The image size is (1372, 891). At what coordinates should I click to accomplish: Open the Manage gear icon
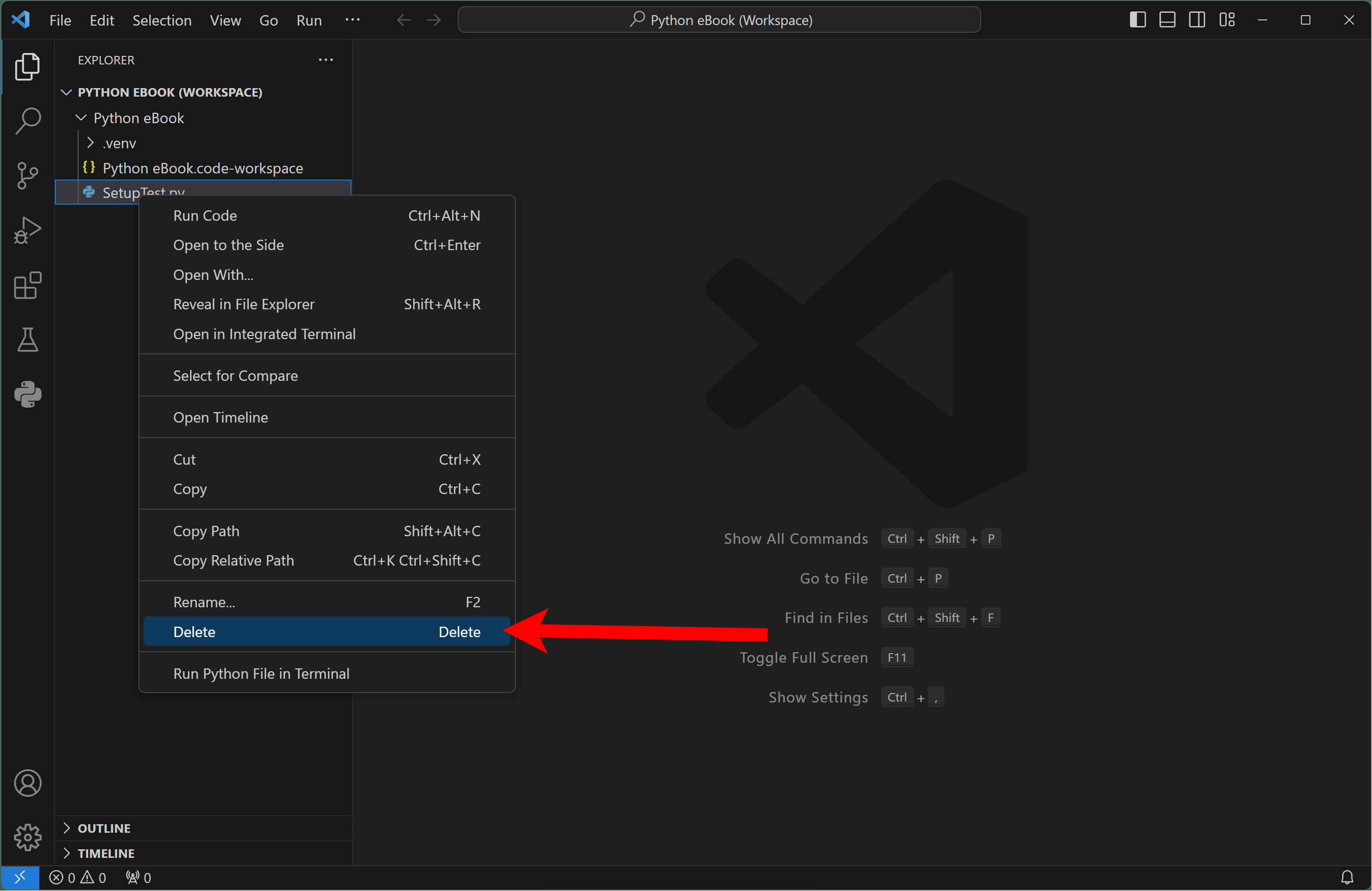(27, 837)
